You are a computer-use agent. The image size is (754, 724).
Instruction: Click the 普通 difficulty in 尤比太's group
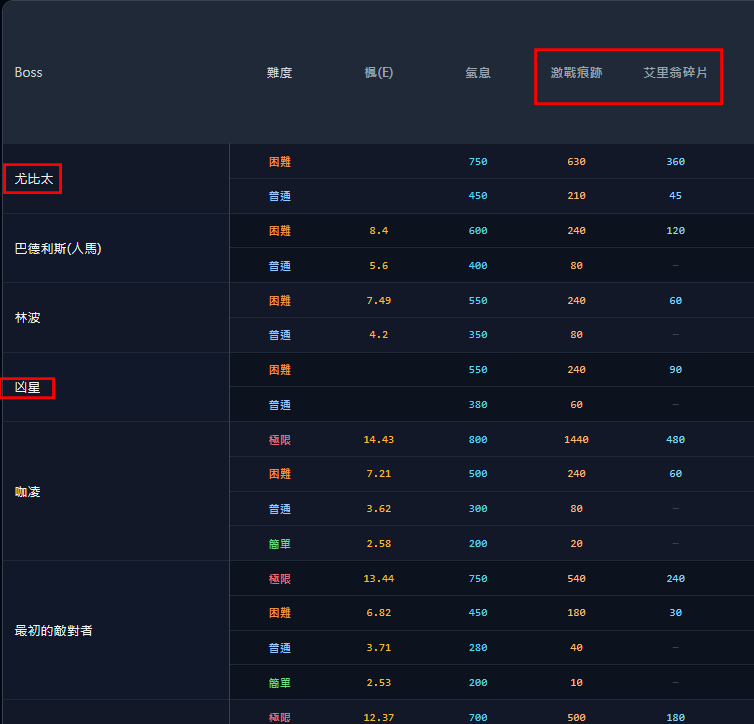279,196
